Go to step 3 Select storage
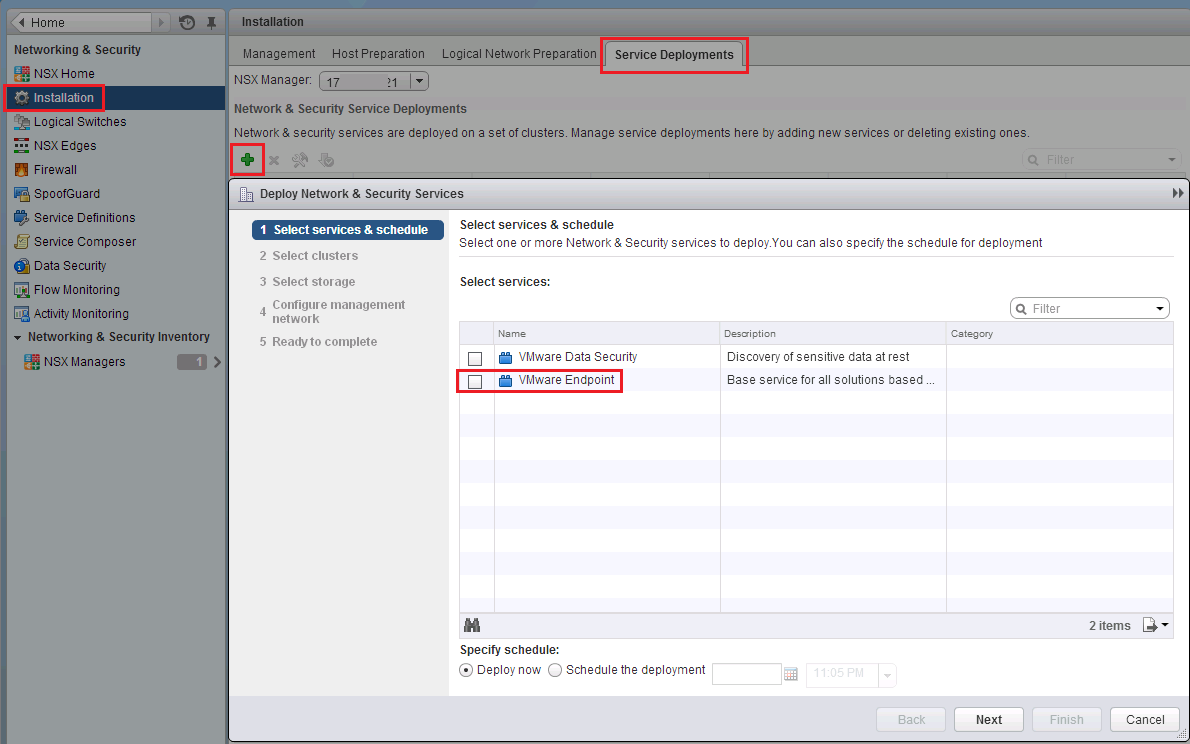This screenshot has height=744, width=1190. (x=307, y=282)
